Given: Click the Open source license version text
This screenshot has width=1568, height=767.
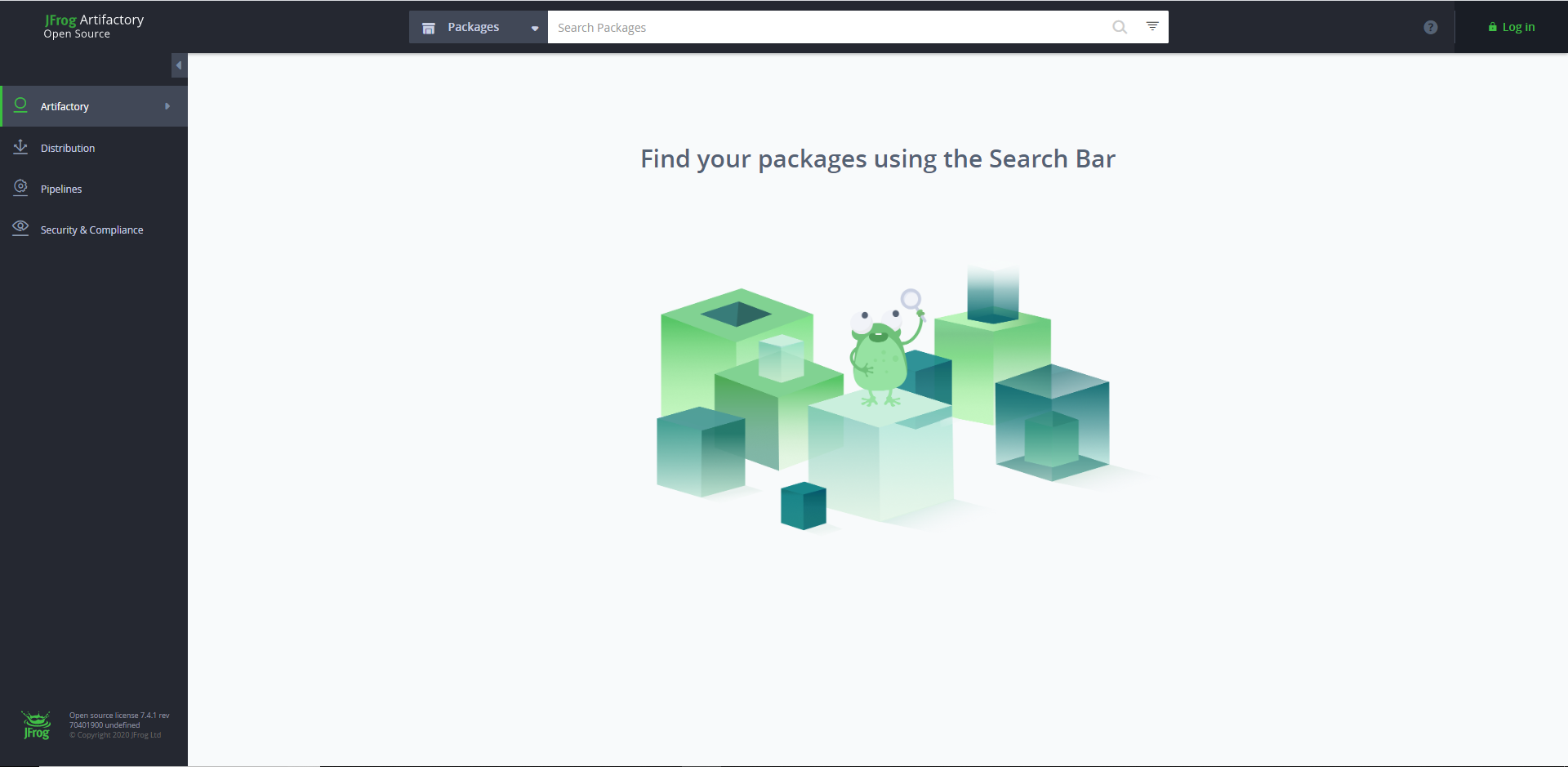Looking at the screenshot, I should 119,720.
